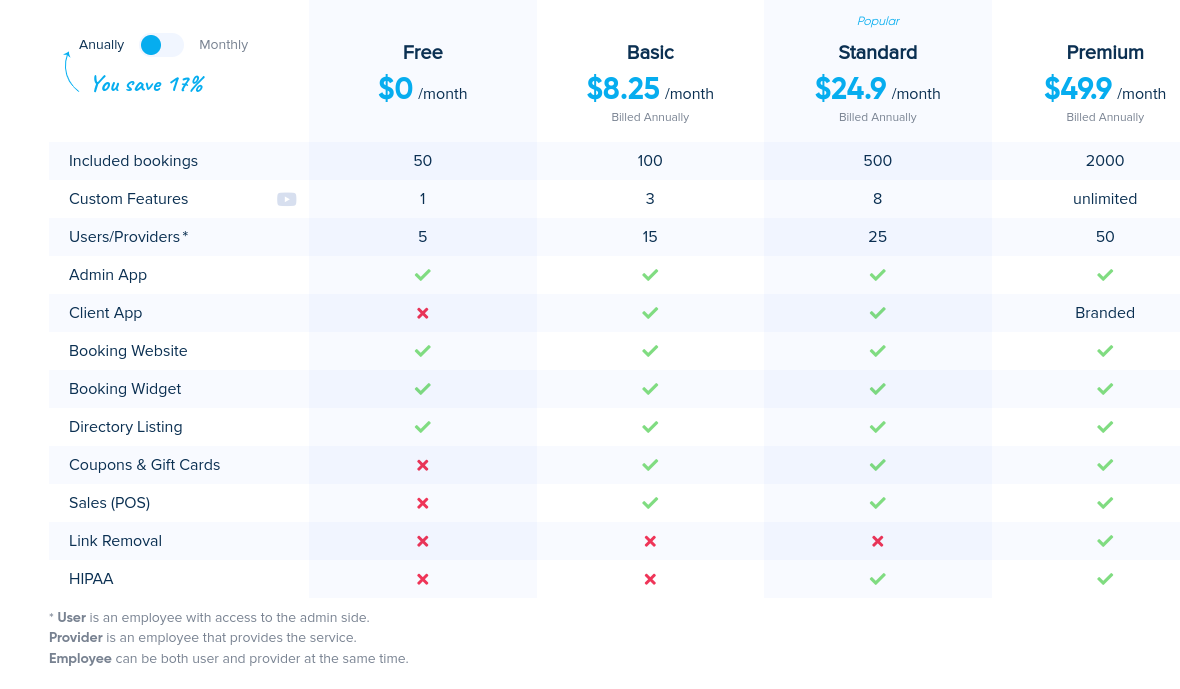Screen dimensions: 1180x689
Task: Click the Branded text in Premium column
Action: coord(1105,313)
